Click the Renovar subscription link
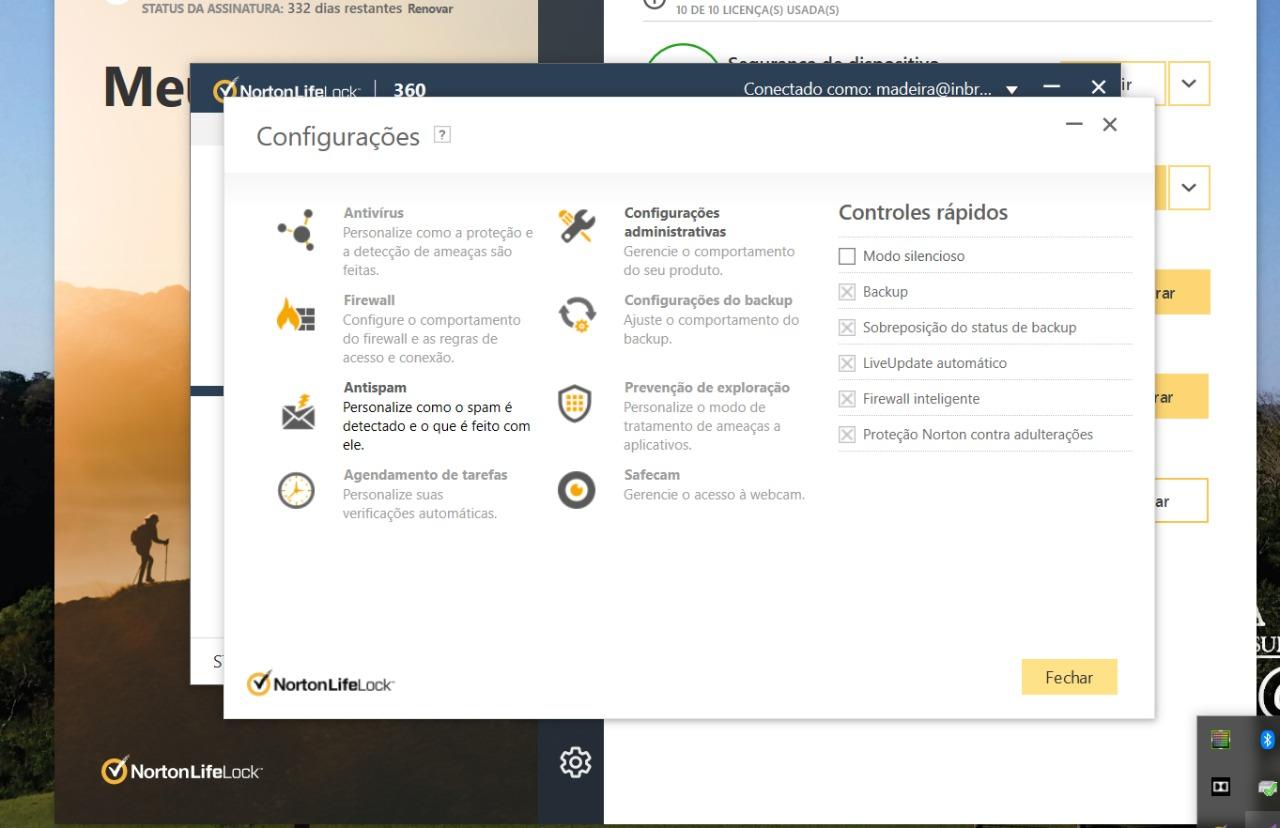Screen dimensions: 1280x828 click(430, 8)
